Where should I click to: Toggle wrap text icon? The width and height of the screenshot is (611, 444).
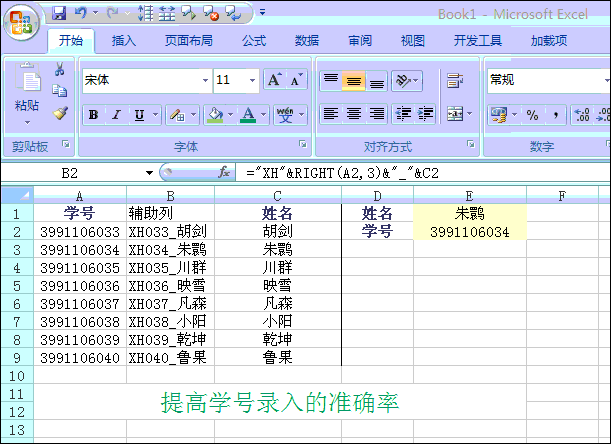pyautogui.click(x=455, y=81)
